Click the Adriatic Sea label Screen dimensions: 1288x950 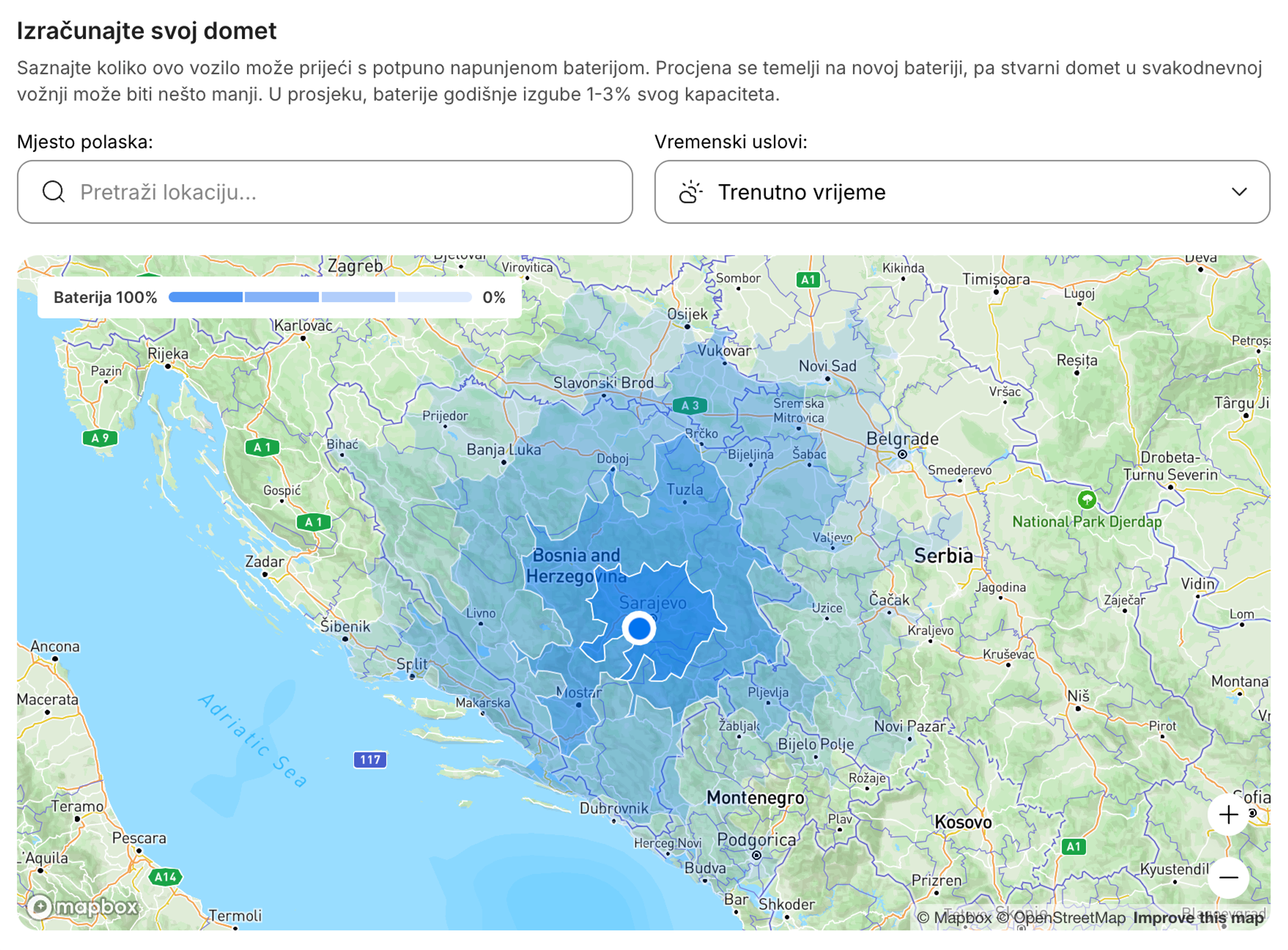pyautogui.click(x=253, y=741)
